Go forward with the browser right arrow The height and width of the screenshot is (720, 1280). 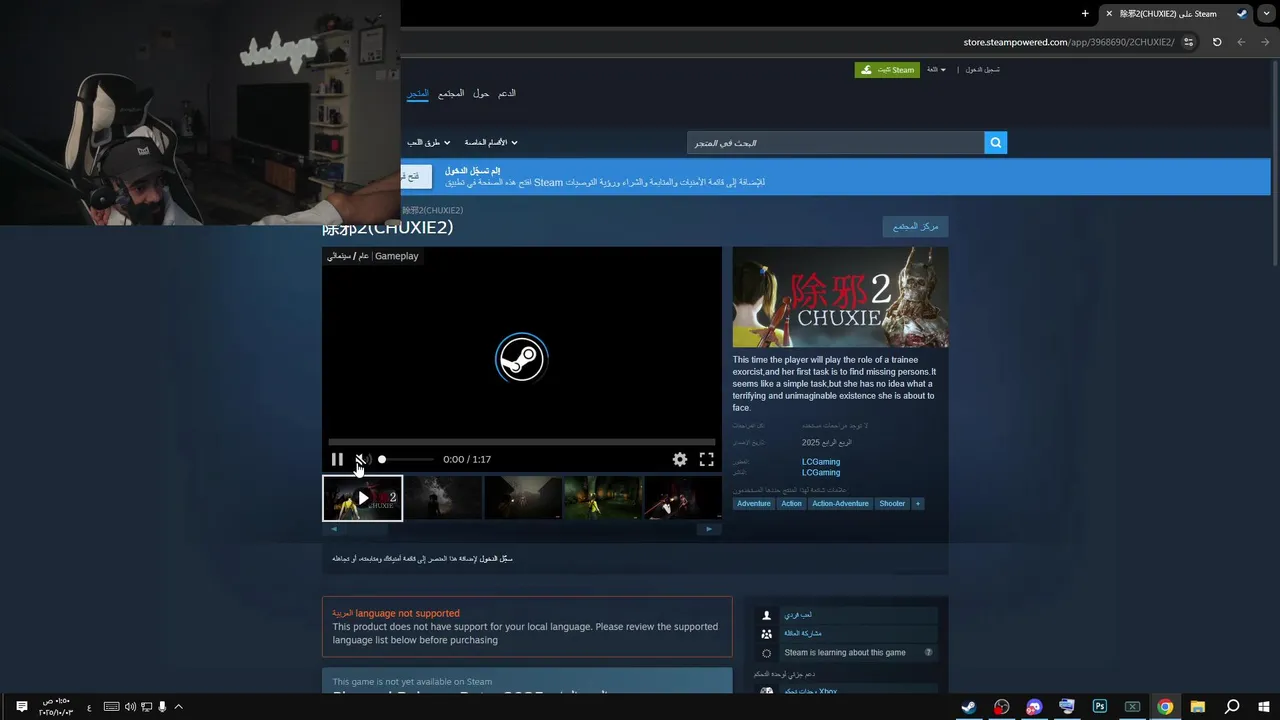point(1241,42)
